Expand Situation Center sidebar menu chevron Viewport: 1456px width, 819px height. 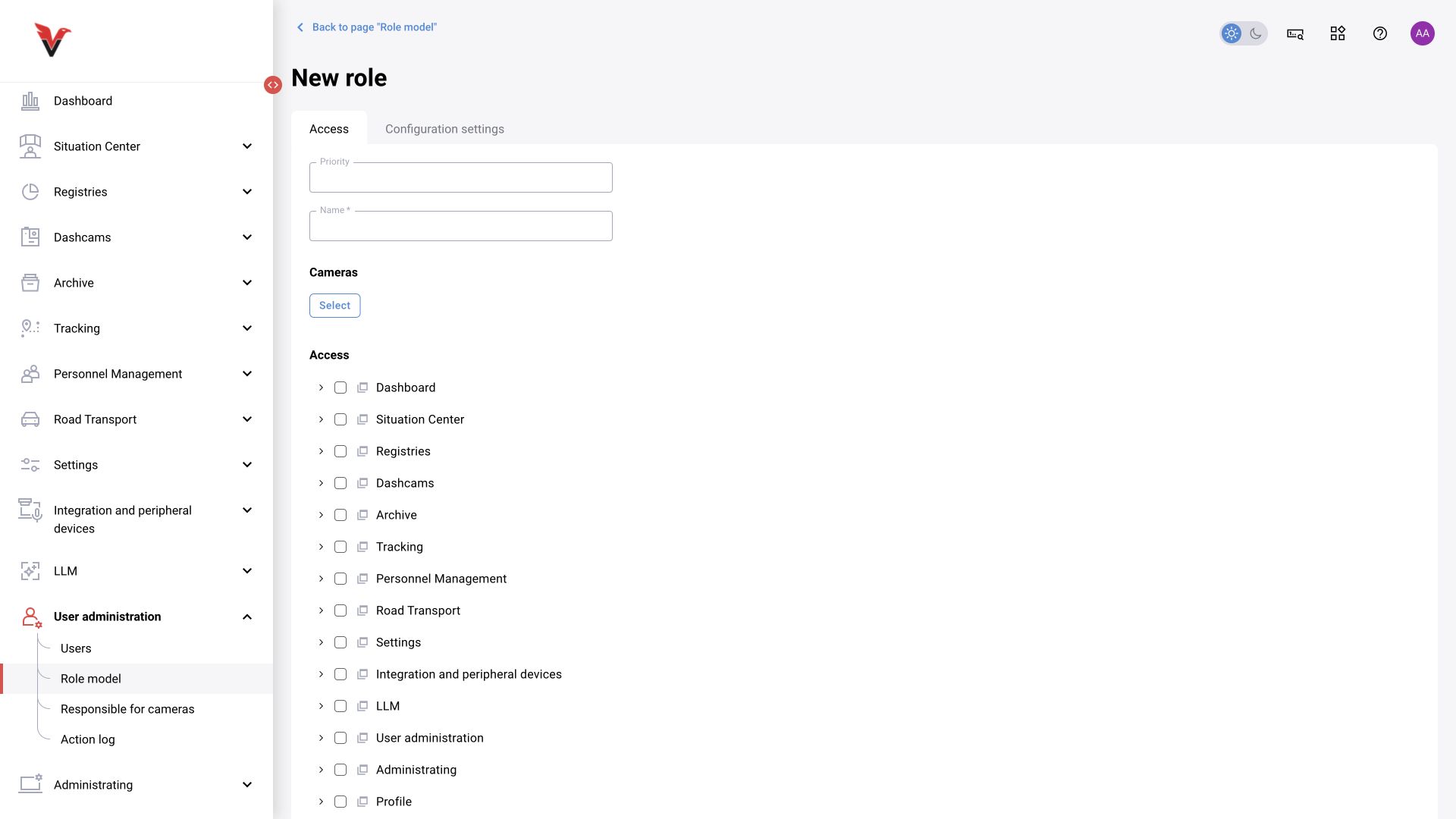pyautogui.click(x=247, y=146)
